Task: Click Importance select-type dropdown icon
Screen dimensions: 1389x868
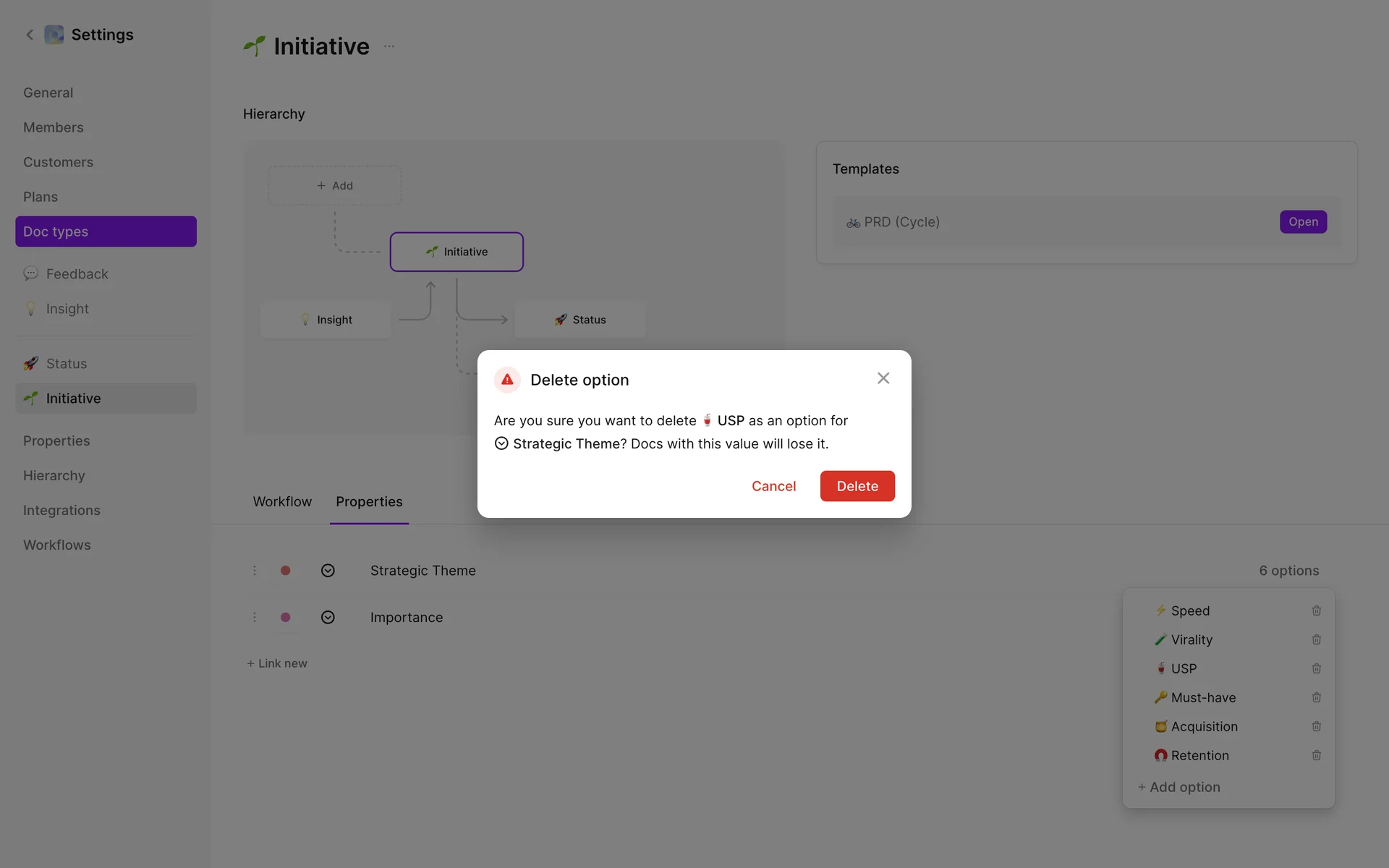Action: click(328, 618)
